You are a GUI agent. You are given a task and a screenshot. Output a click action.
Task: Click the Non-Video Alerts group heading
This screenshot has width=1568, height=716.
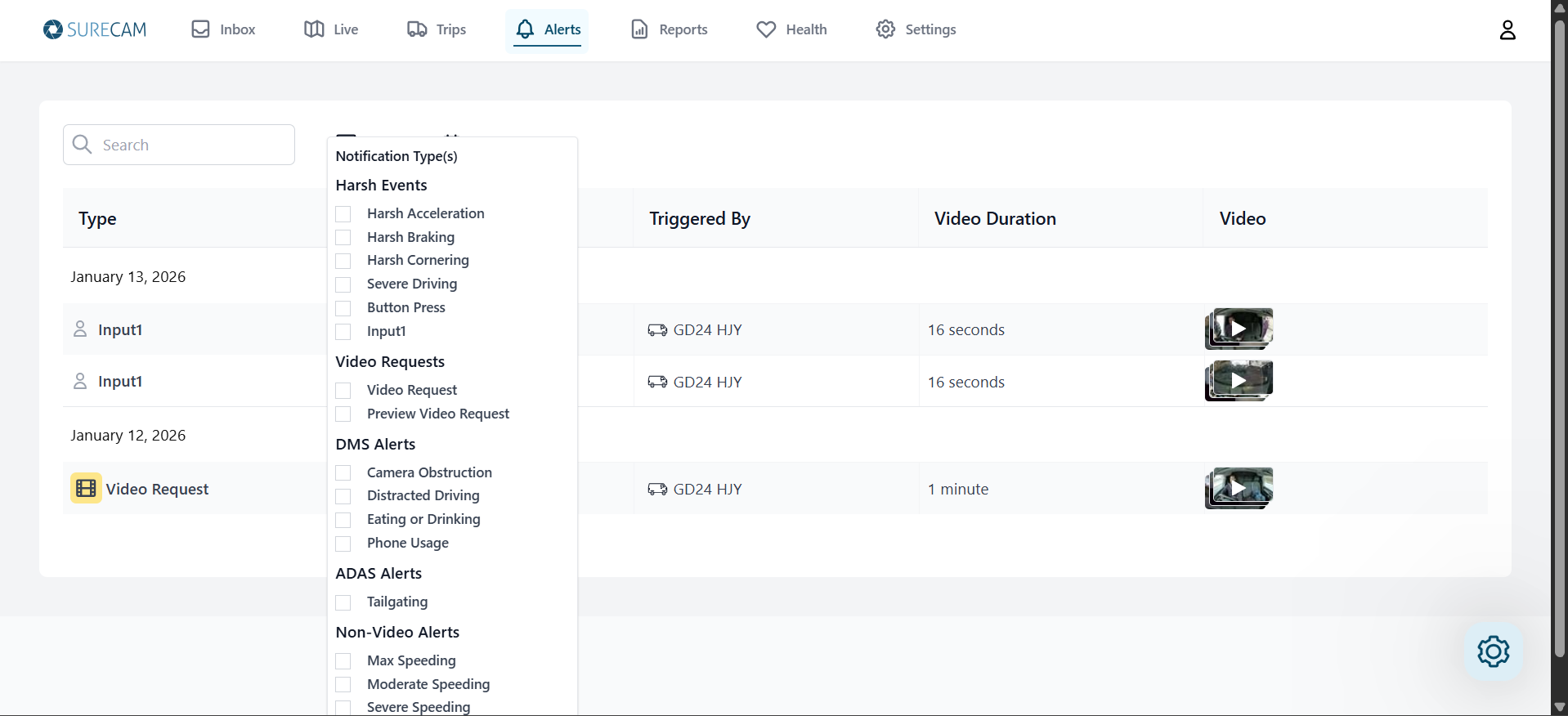tap(397, 632)
